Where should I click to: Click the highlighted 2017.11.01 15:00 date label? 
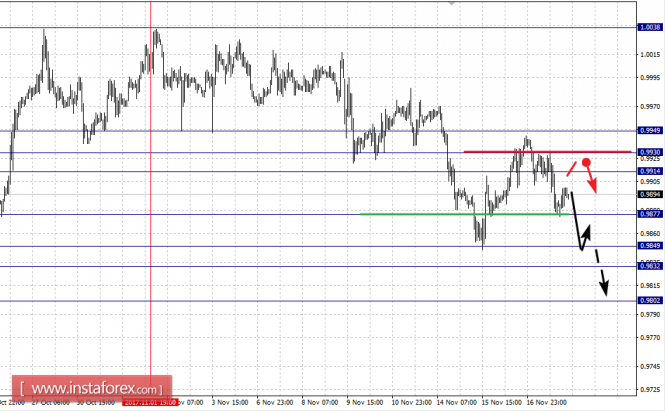[x=150, y=402]
